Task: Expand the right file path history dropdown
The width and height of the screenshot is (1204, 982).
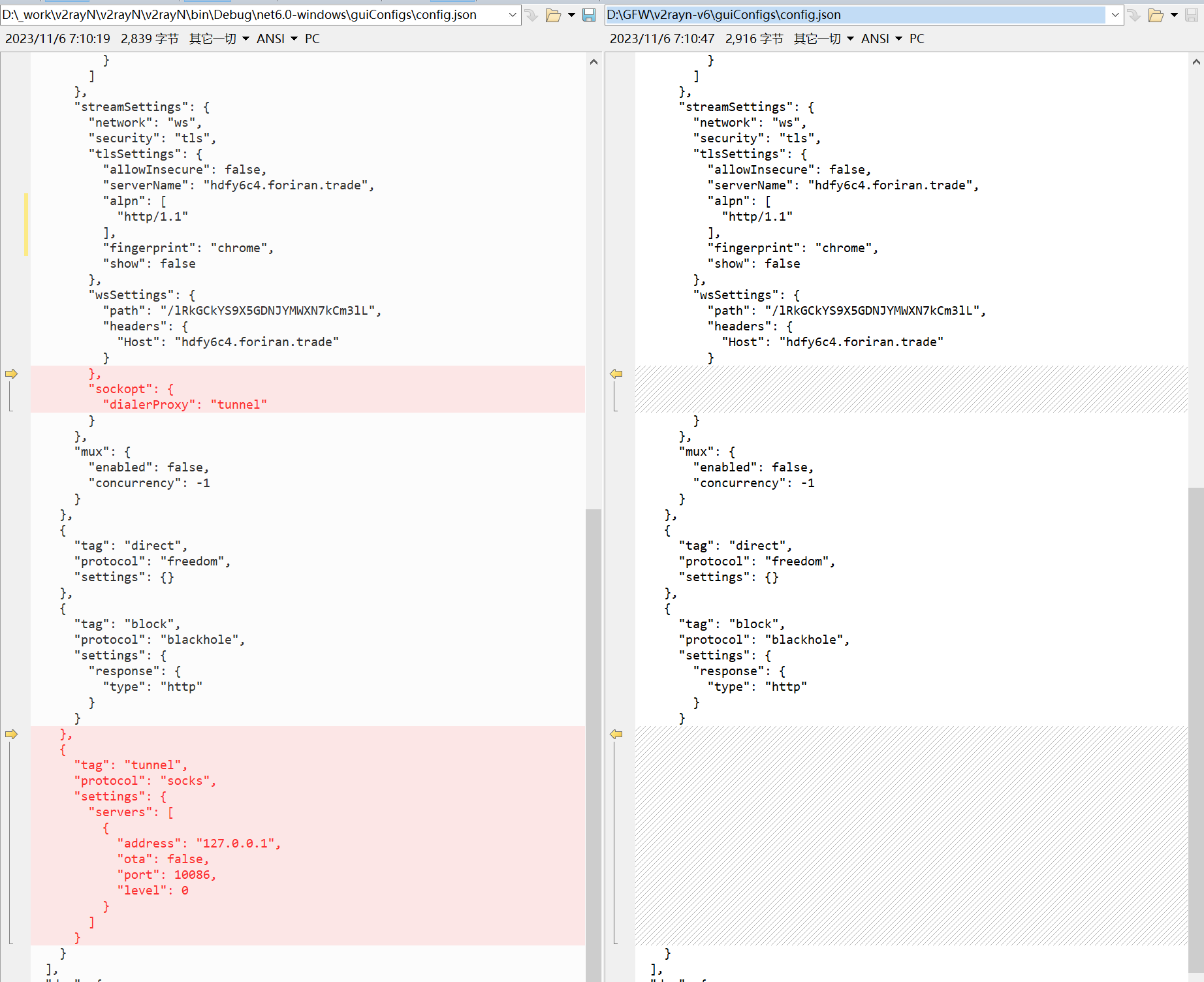Action: click(x=1115, y=15)
